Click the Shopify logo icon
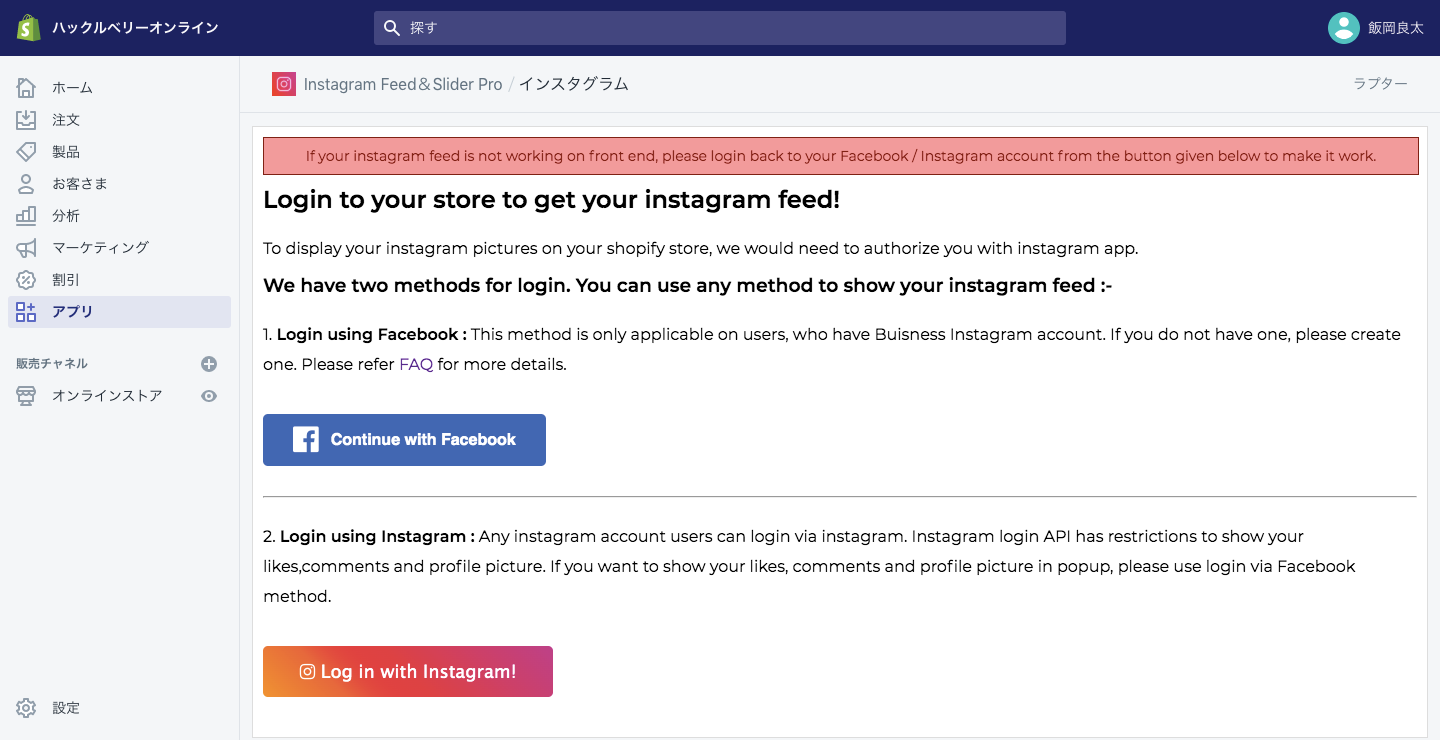The width and height of the screenshot is (1440, 740). tap(28, 28)
